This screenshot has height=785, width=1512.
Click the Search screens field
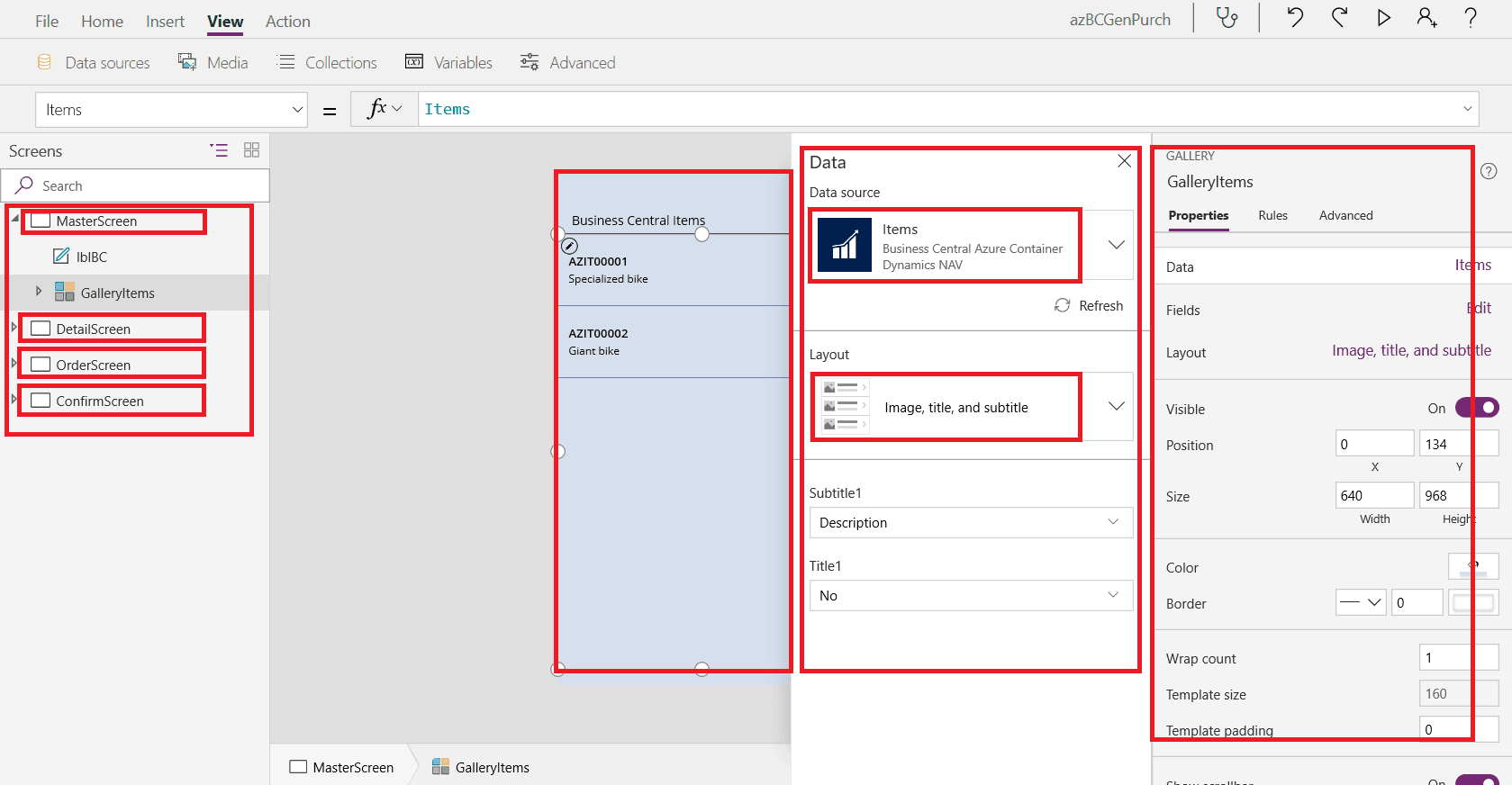[x=135, y=185]
